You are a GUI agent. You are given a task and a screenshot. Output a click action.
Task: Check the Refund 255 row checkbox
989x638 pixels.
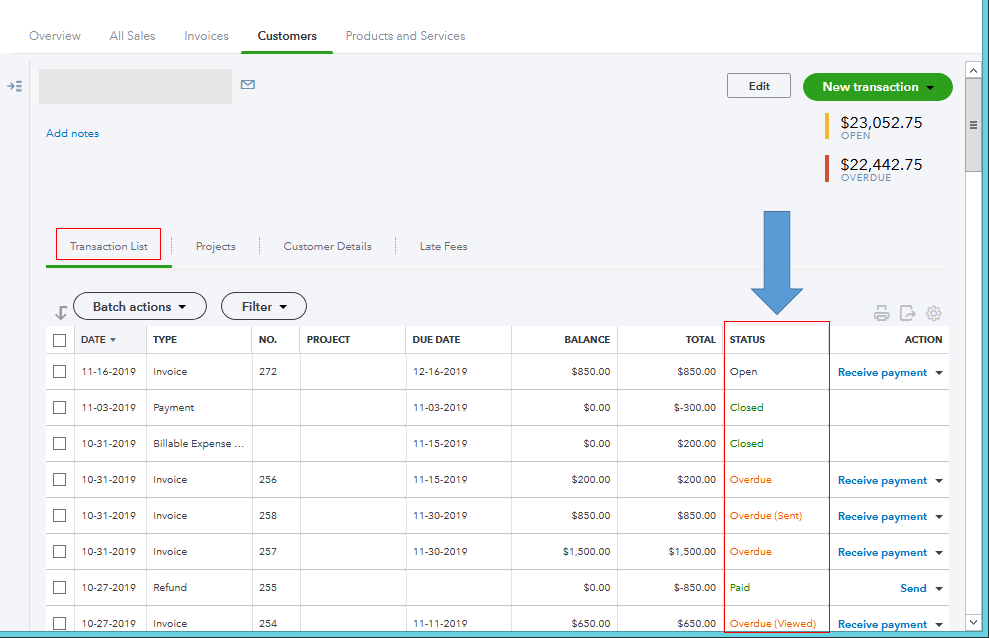pos(60,587)
